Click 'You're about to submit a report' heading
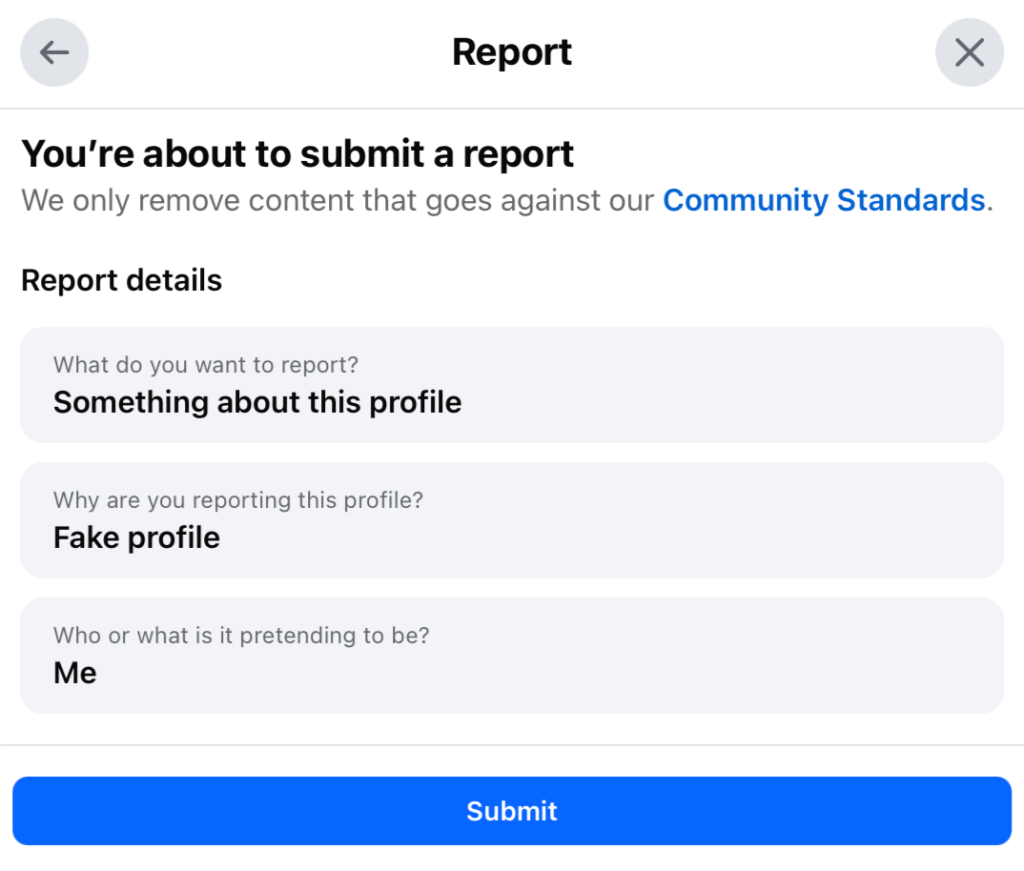Screen dimensions: 1024x871 coord(297,154)
